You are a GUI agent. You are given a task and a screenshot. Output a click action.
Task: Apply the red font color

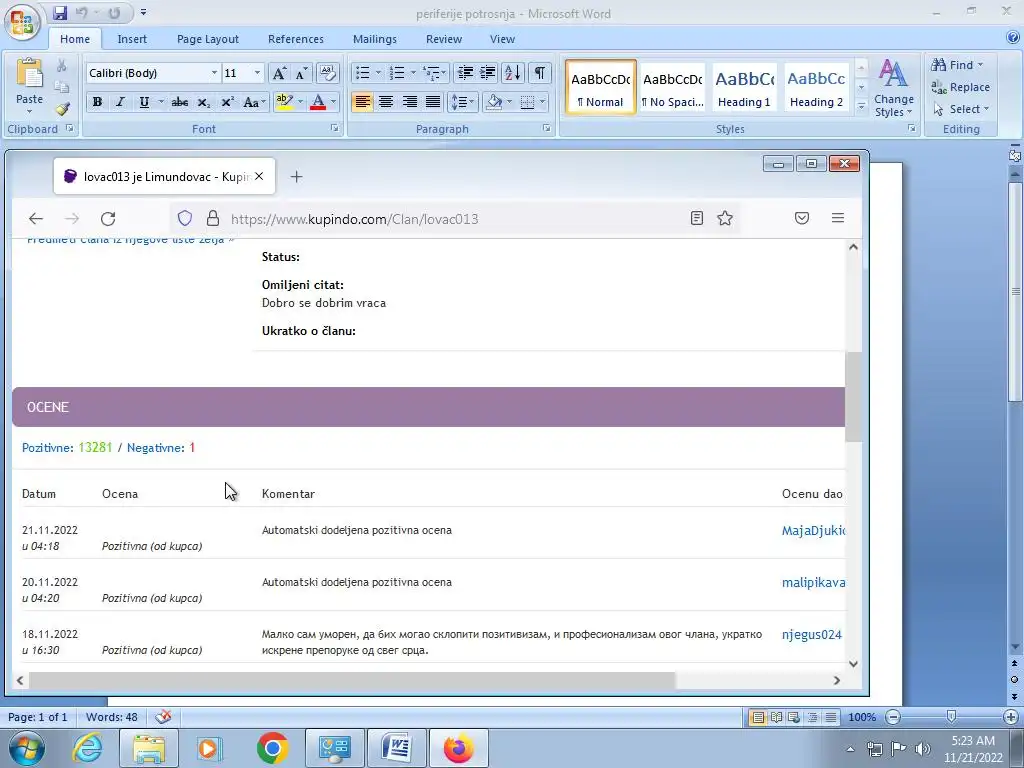click(x=318, y=102)
